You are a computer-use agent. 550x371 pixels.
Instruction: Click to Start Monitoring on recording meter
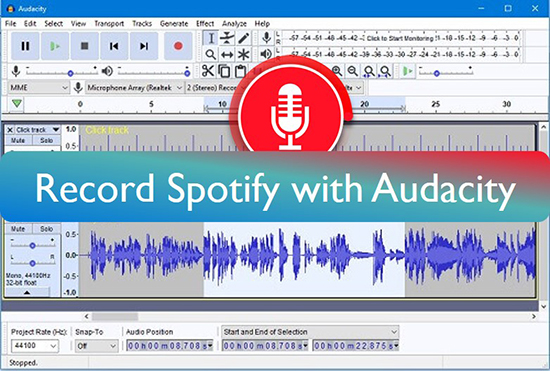pos(400,38)
